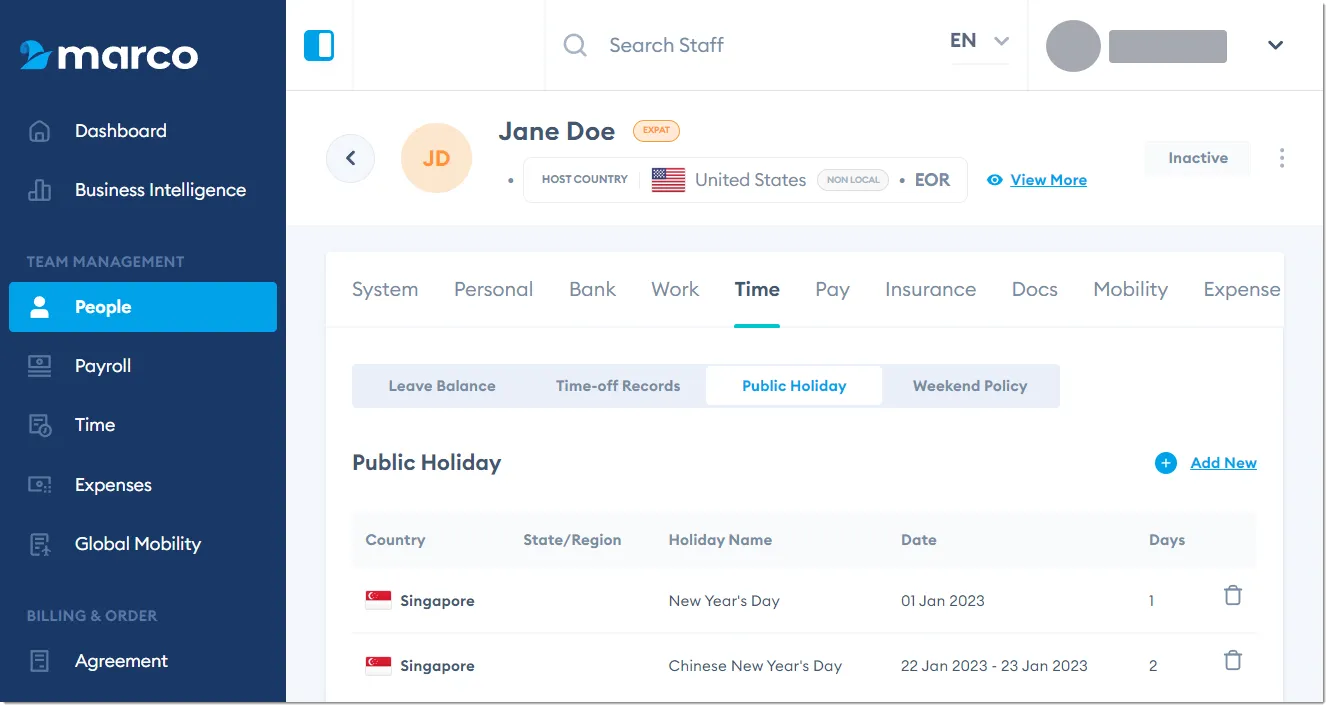This screenshot has width=1329, height=708.
Task: Select the Time profile tab
Action: coord(757,289)
